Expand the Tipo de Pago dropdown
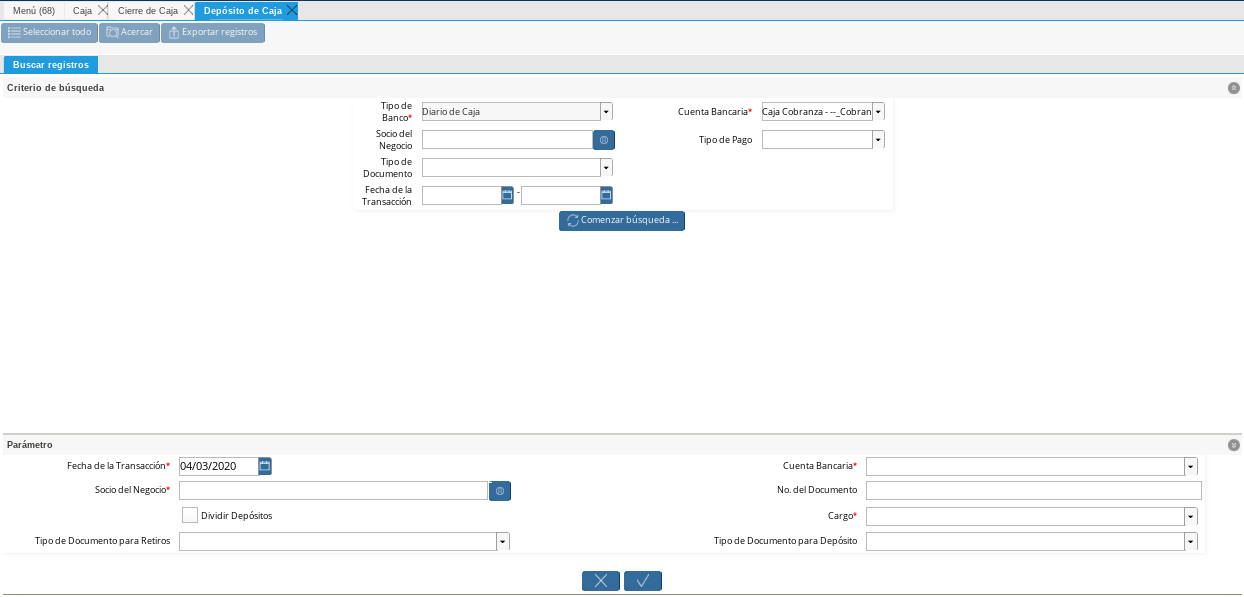Image resolution: width=1244 pixels, height=597 pixels. click(x=878, y=140)
